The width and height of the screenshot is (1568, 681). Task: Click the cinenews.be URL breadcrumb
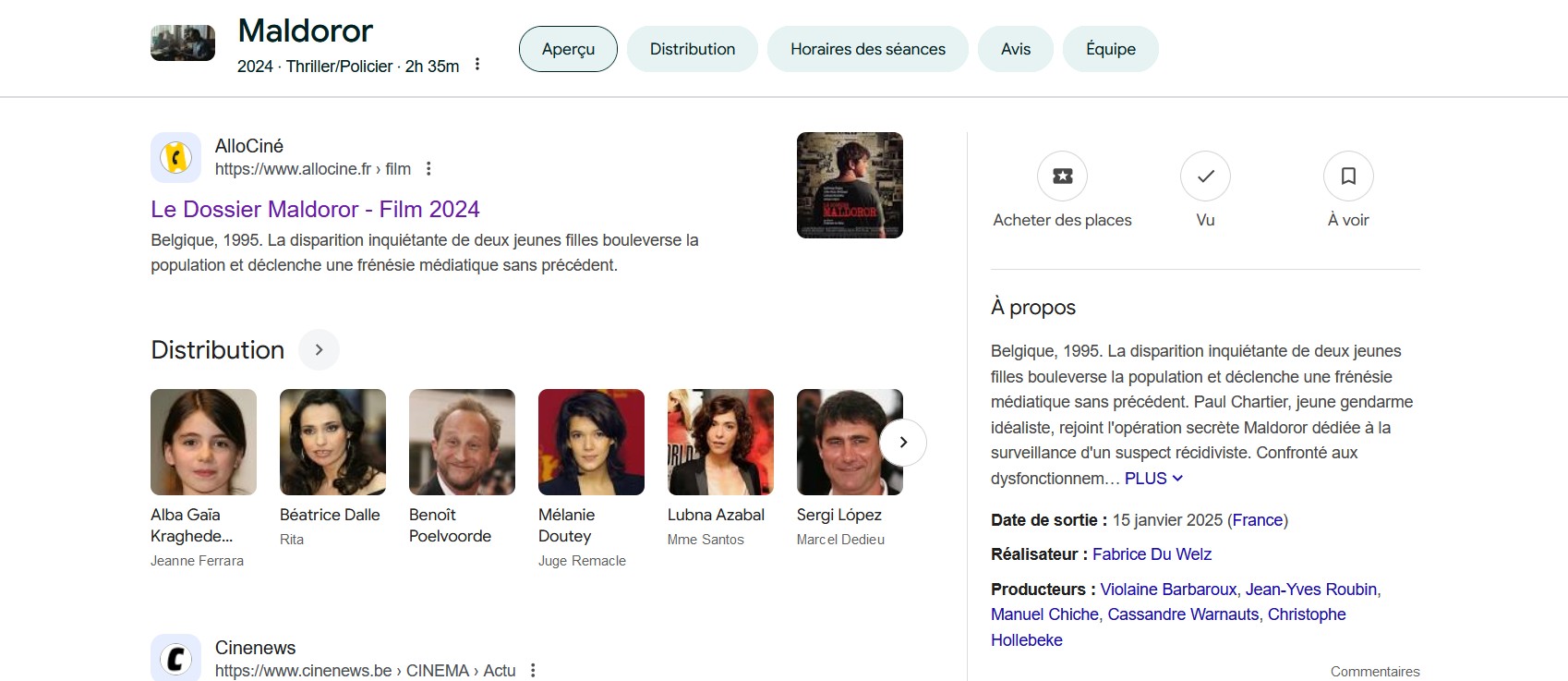[366, 671]
